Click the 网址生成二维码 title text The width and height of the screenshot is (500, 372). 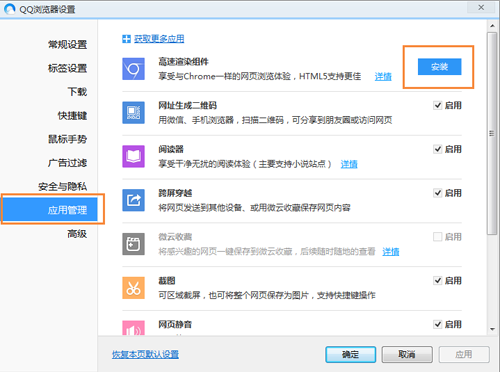coord(187,106)
